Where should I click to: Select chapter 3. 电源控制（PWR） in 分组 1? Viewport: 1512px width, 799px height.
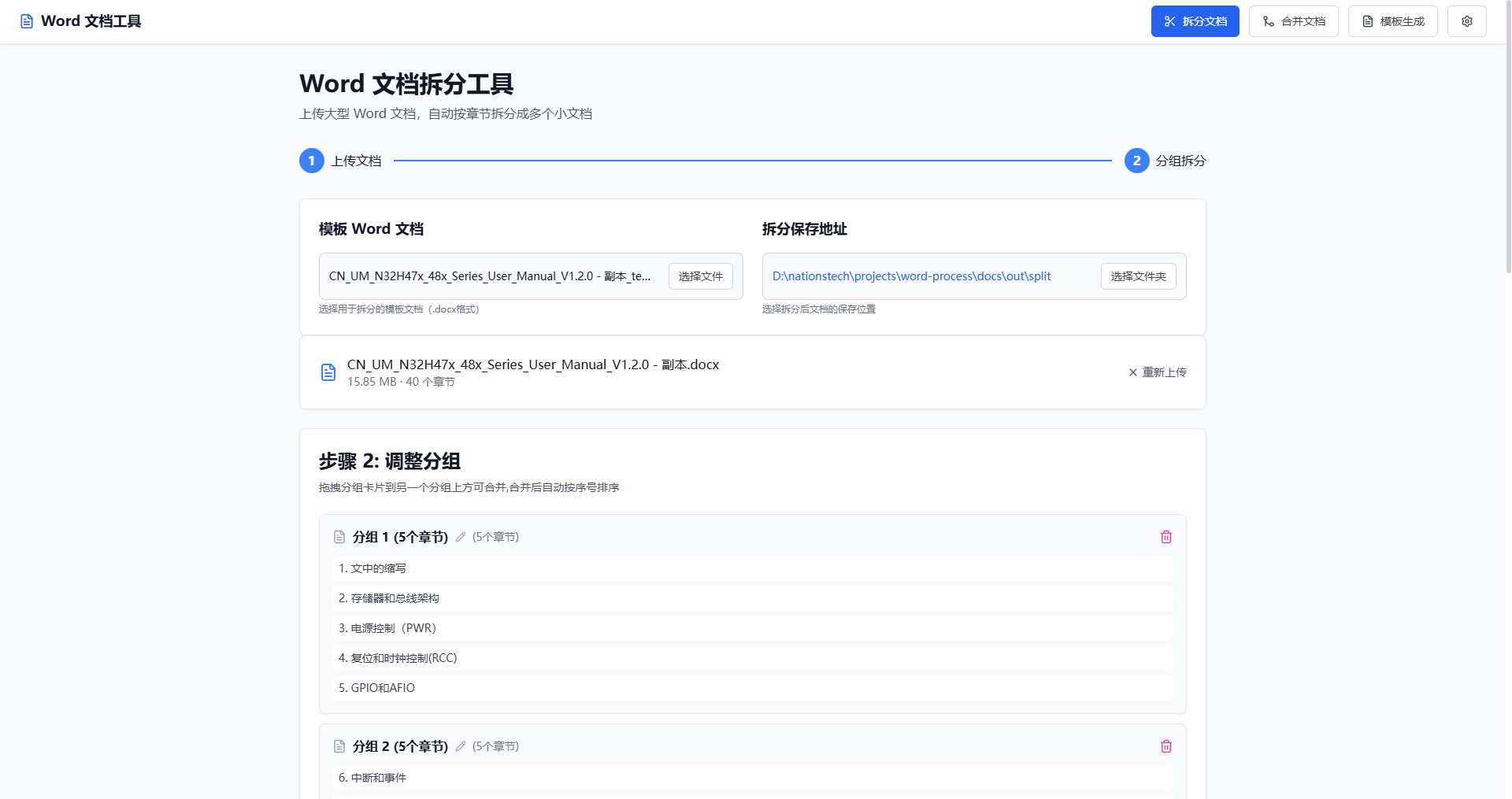pyautogui.click(x=752, y=627)
